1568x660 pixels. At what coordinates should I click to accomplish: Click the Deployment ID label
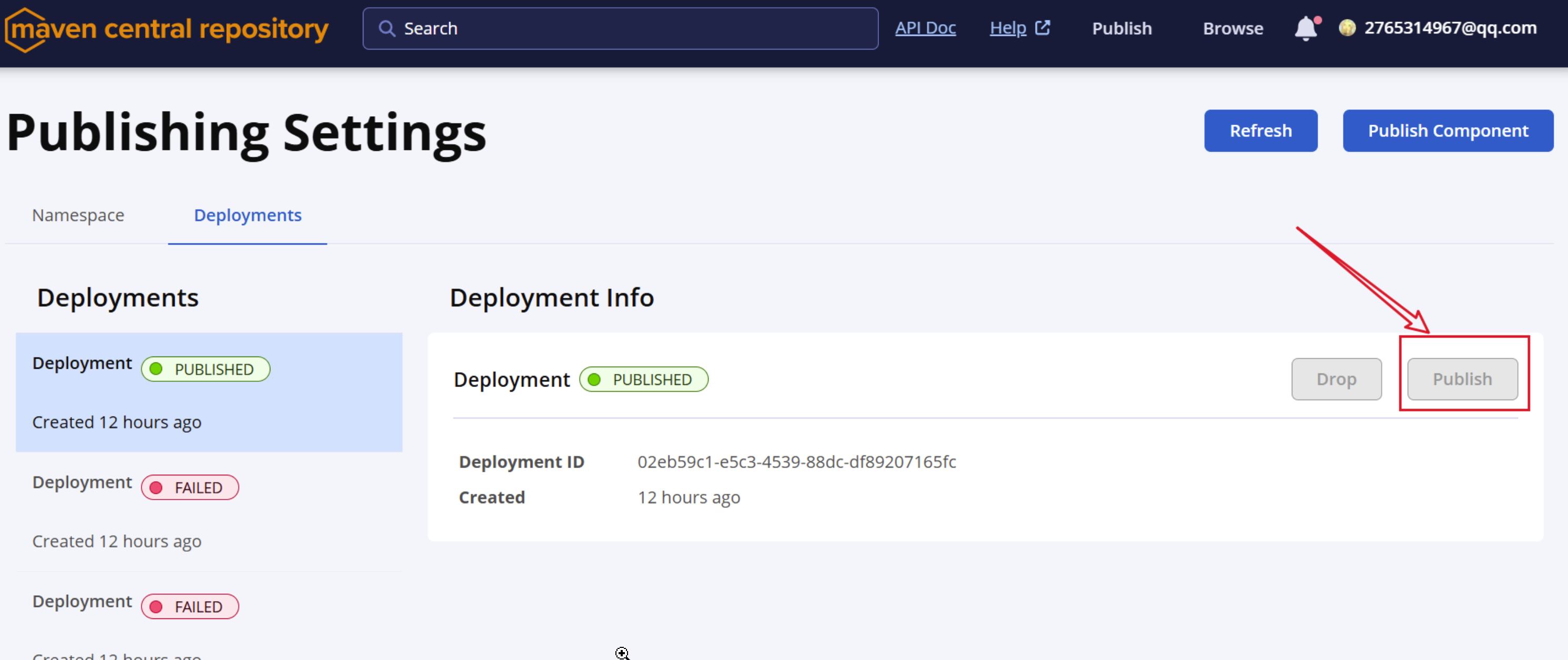pos(522,462)
